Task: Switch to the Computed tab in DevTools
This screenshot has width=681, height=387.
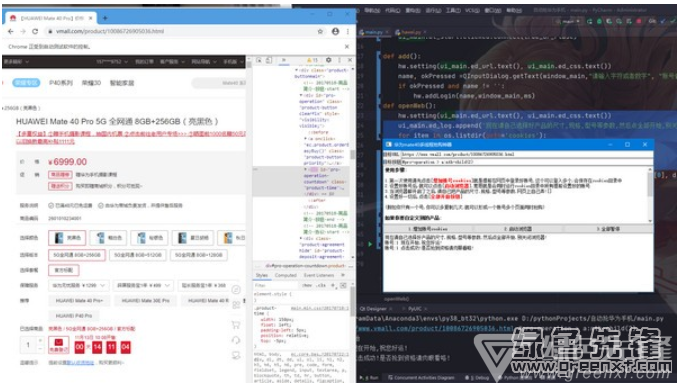Action: [285, 275]
